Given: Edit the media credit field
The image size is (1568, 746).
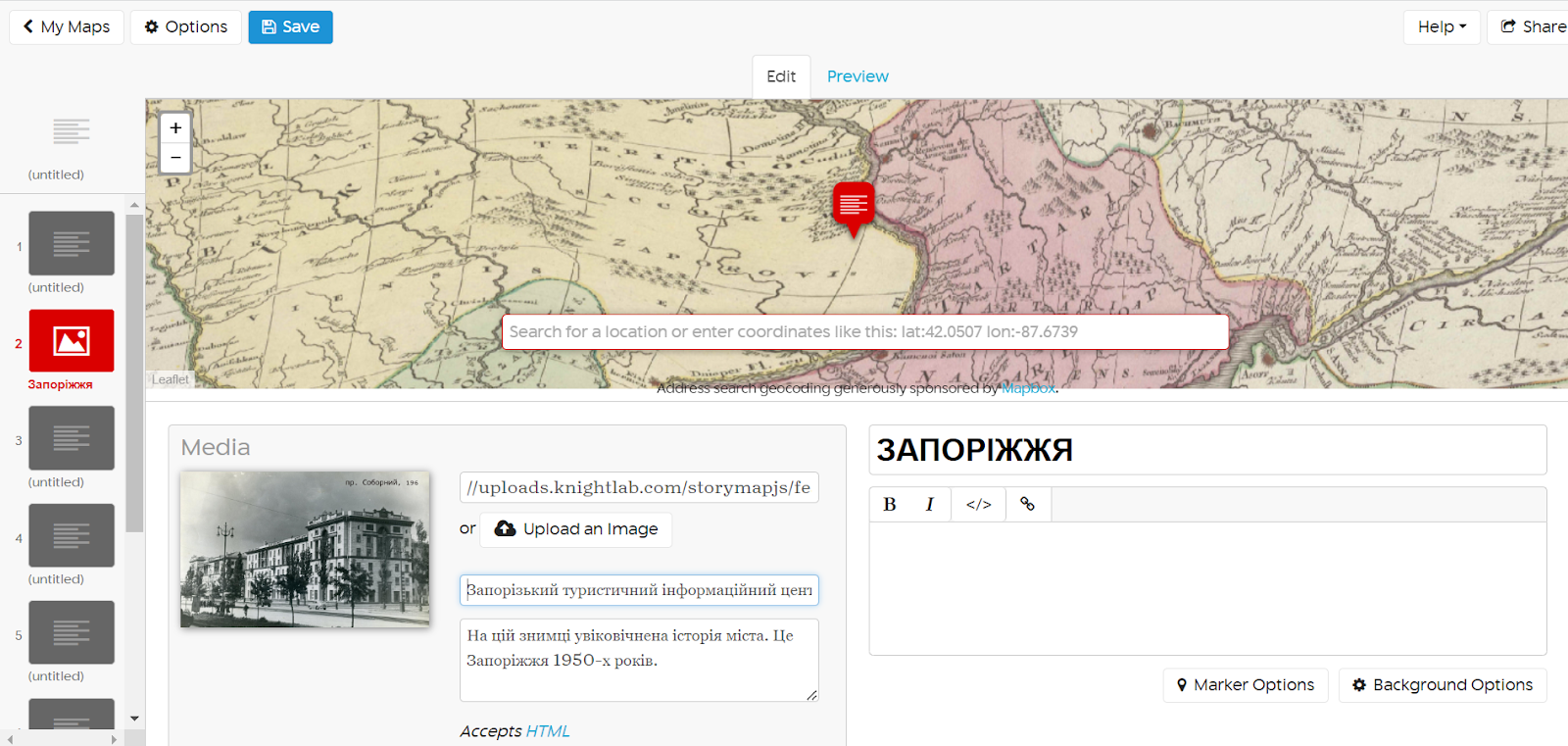Looking at the screenshot, I should [x=639, y=590].
